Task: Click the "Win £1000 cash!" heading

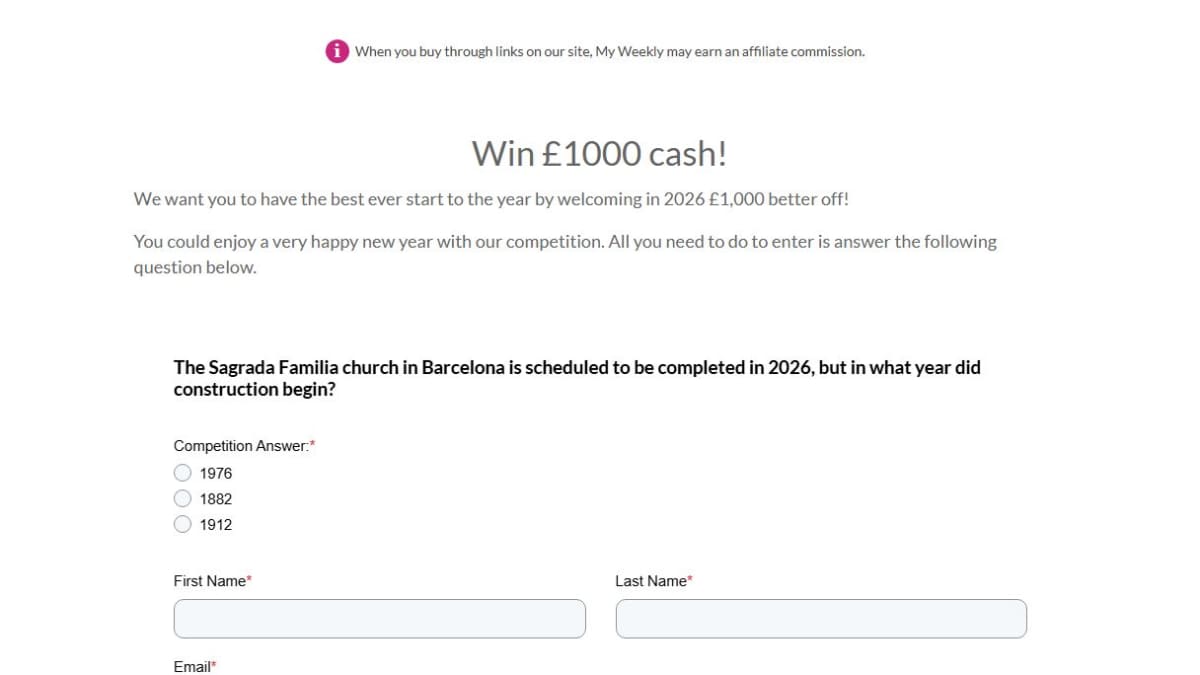Action: tap(599, 154)
